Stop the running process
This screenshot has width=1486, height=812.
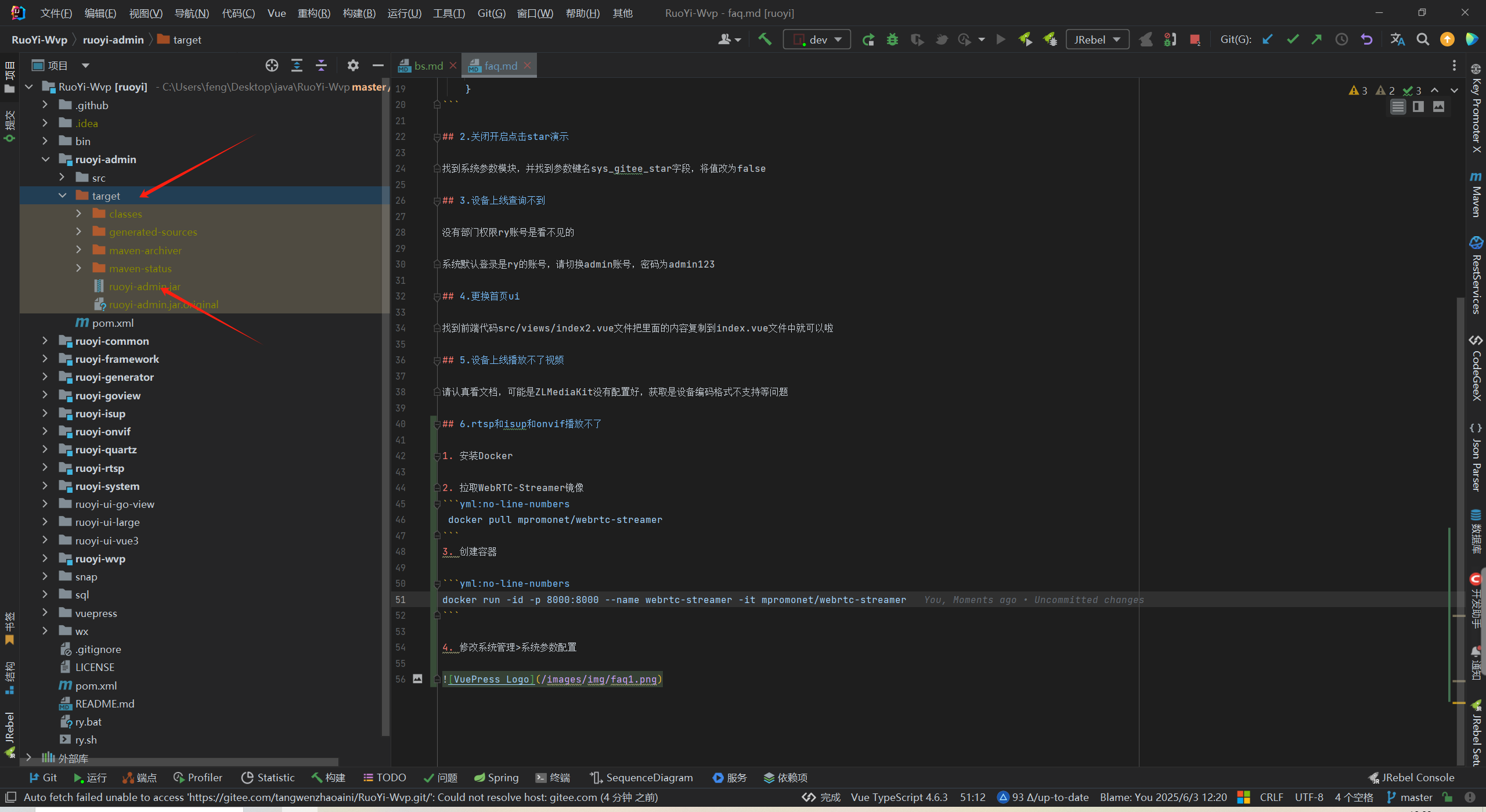click(1195, 39)
